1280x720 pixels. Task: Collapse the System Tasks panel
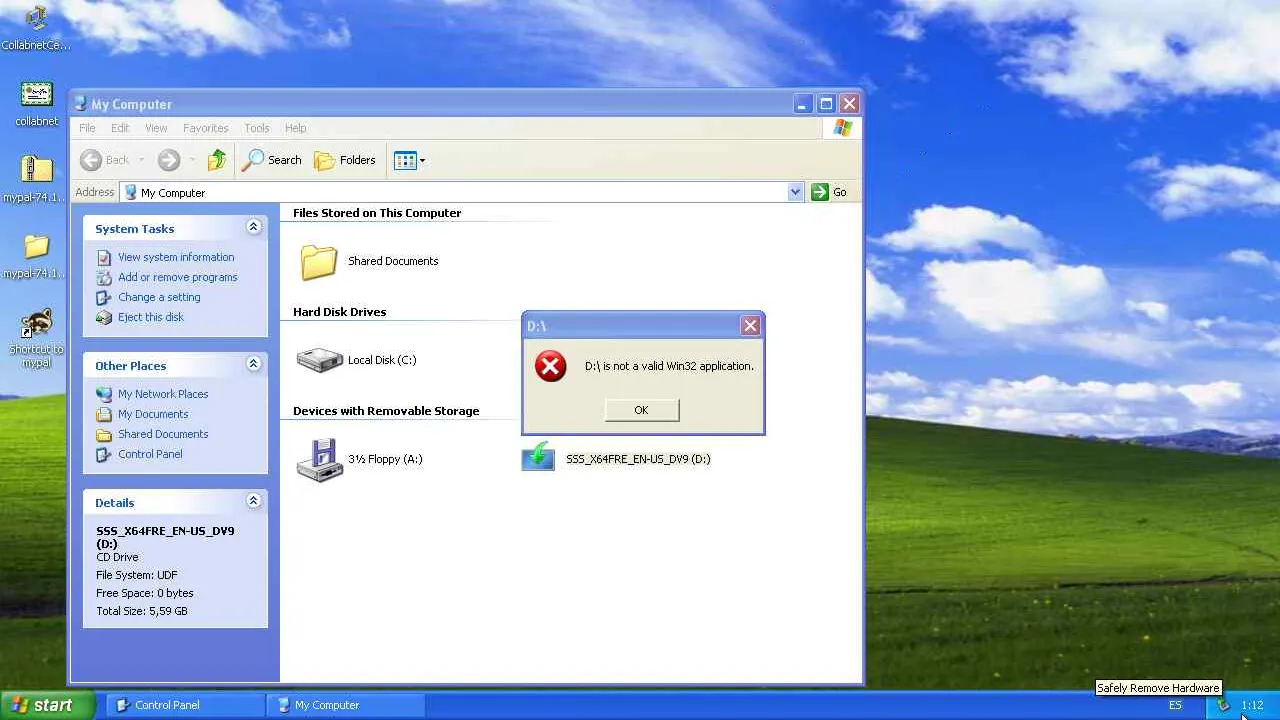click(x=254, y=227)
